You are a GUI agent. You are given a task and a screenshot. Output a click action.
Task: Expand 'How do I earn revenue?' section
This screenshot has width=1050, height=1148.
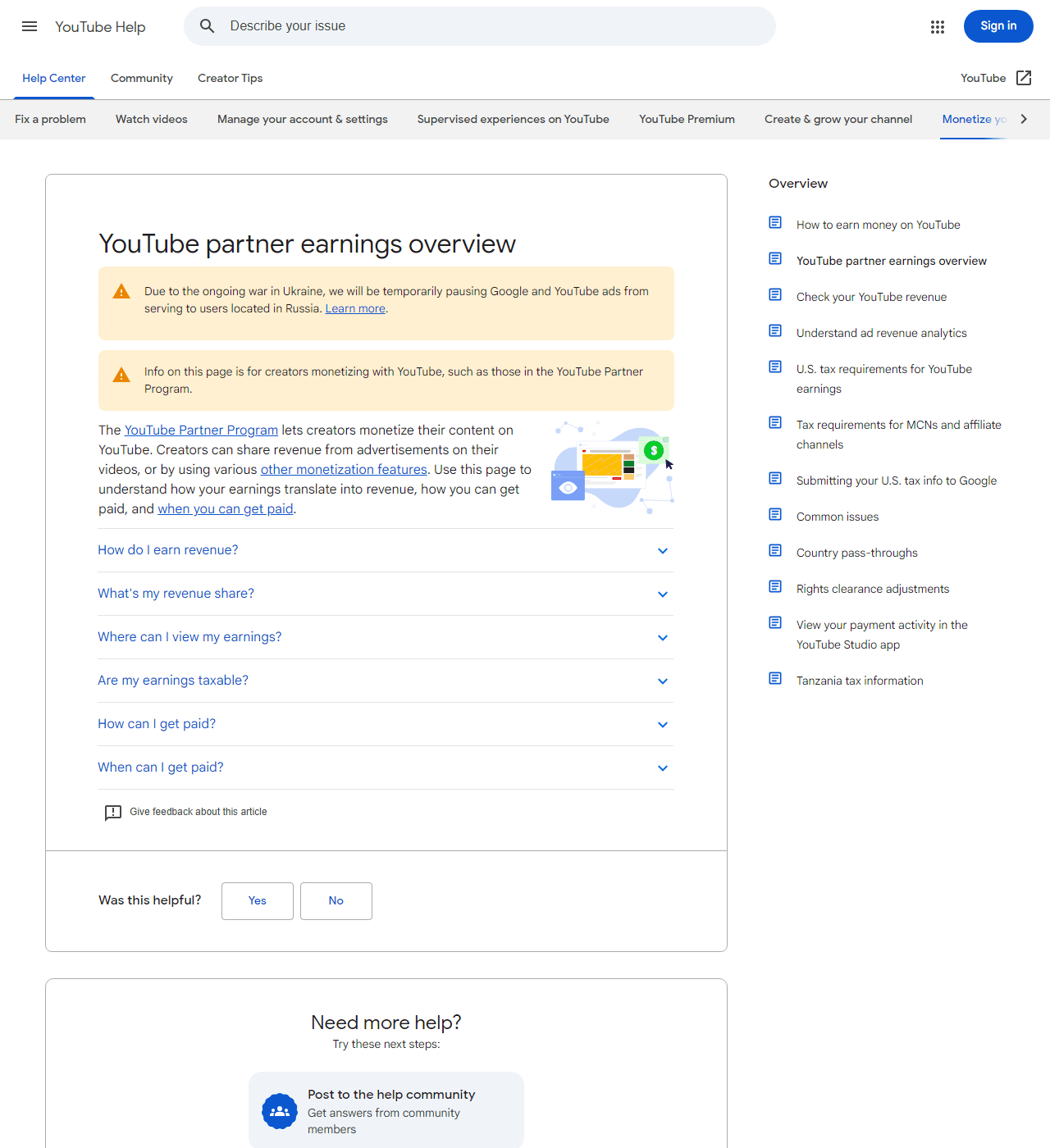(386, 550)
